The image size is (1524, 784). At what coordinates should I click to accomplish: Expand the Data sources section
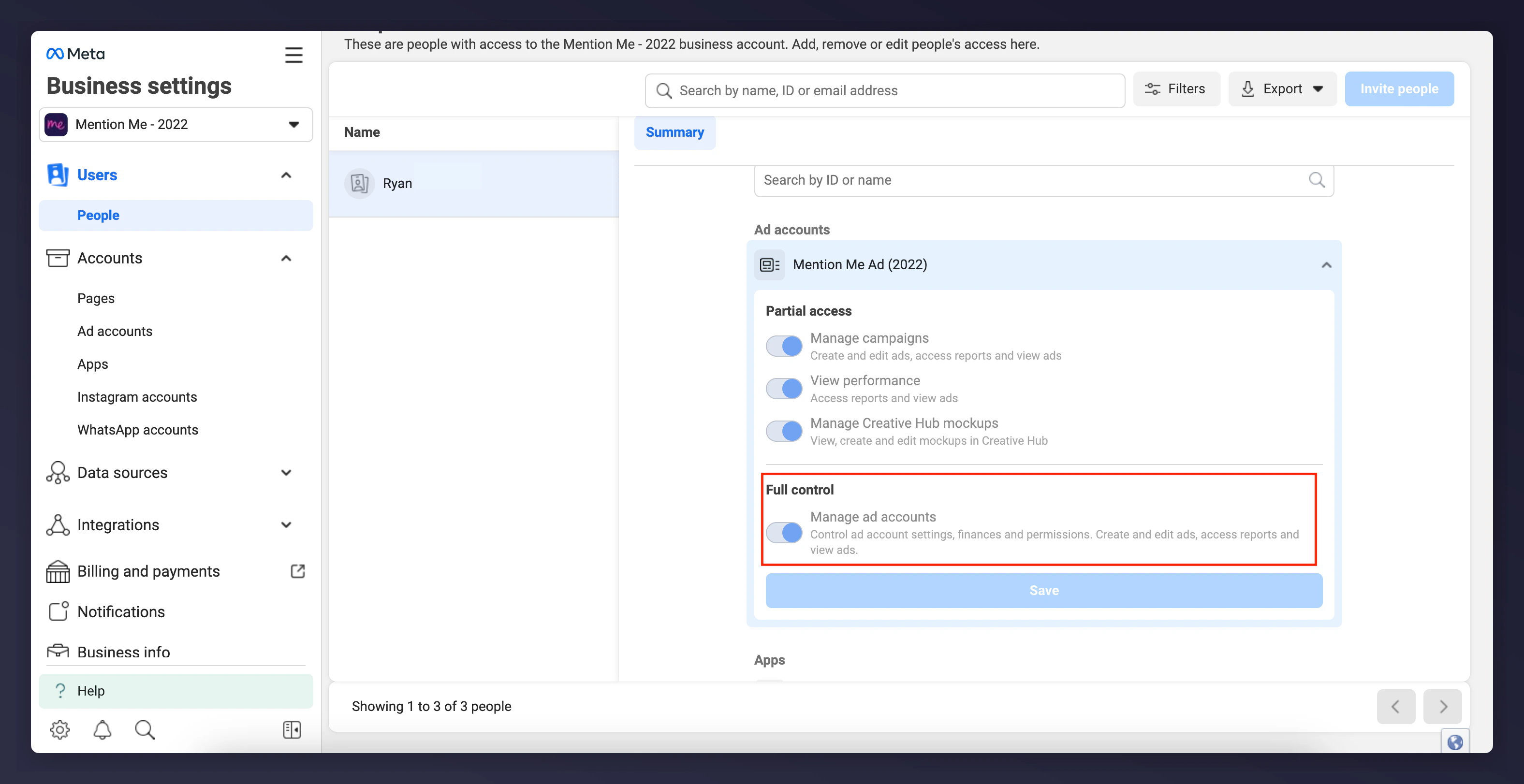(286, 472)
